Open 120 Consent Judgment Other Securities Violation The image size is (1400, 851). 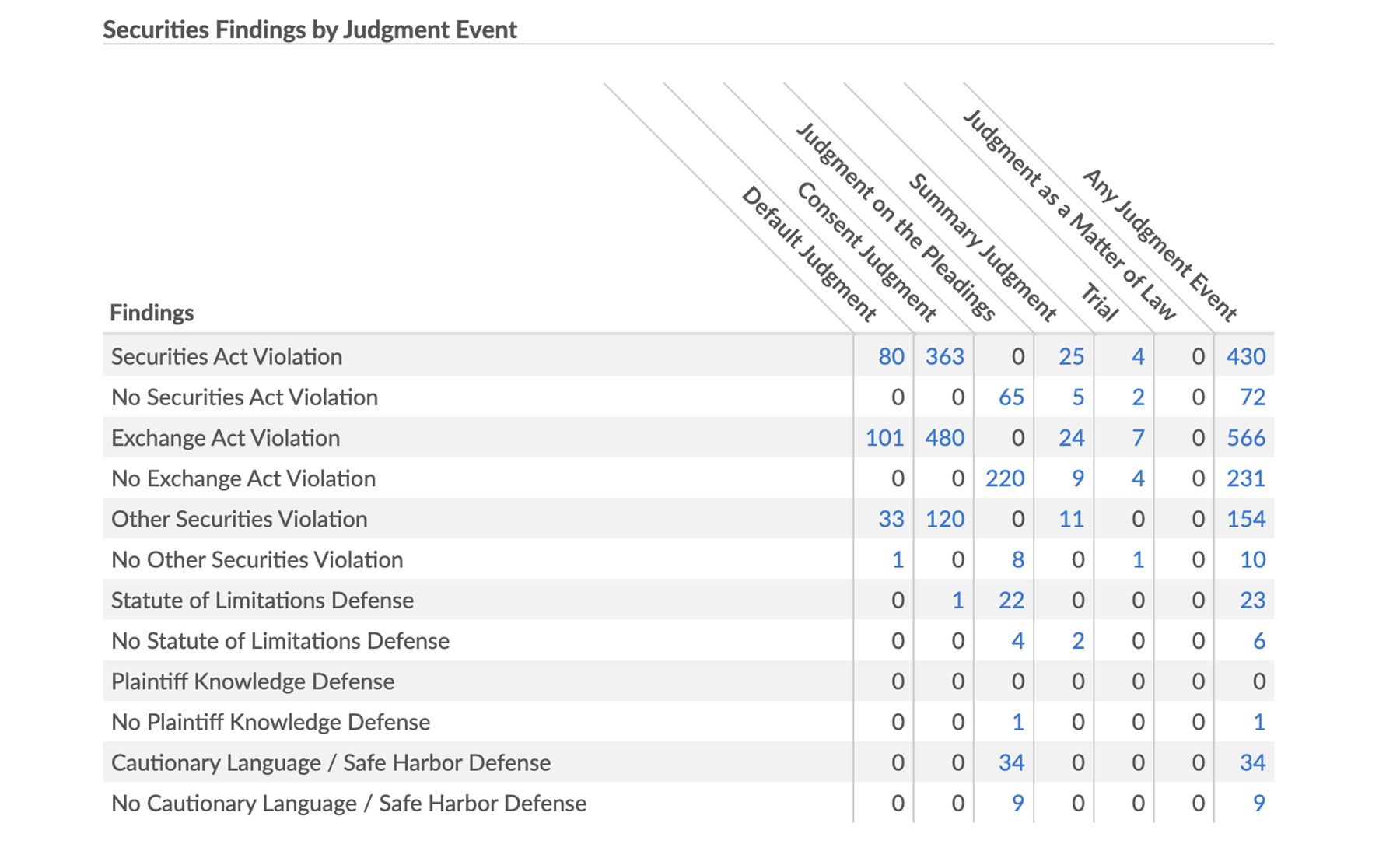click(945, 519)
